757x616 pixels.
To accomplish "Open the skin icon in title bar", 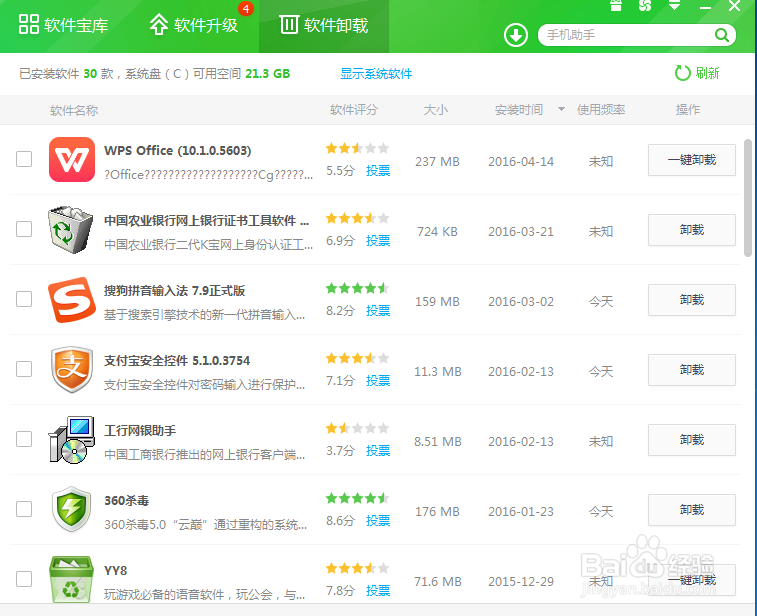I will pos(616,5).
